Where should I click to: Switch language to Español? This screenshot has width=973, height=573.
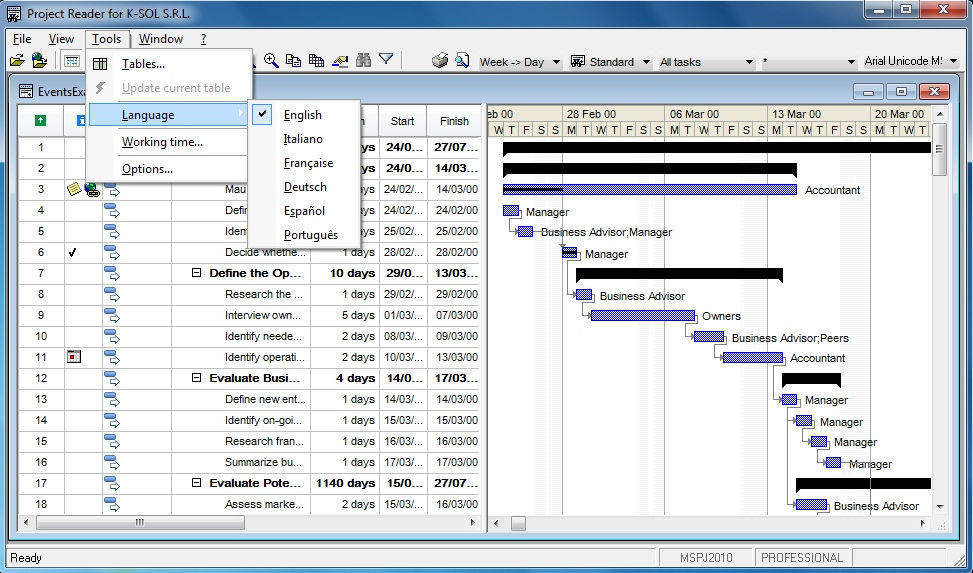tap(304, 211)
